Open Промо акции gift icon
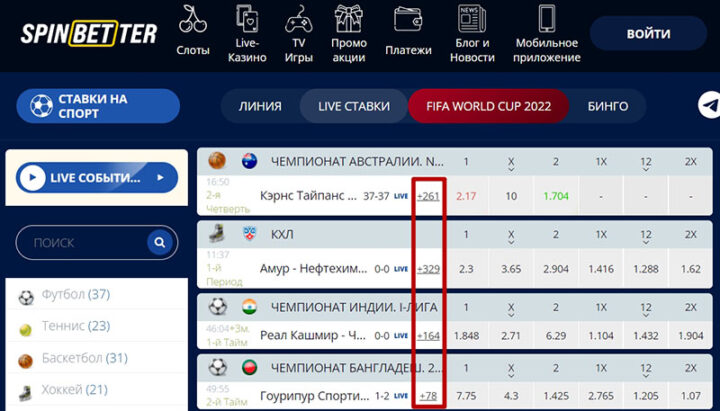The image size is (720, 411). tap(349, 18)
